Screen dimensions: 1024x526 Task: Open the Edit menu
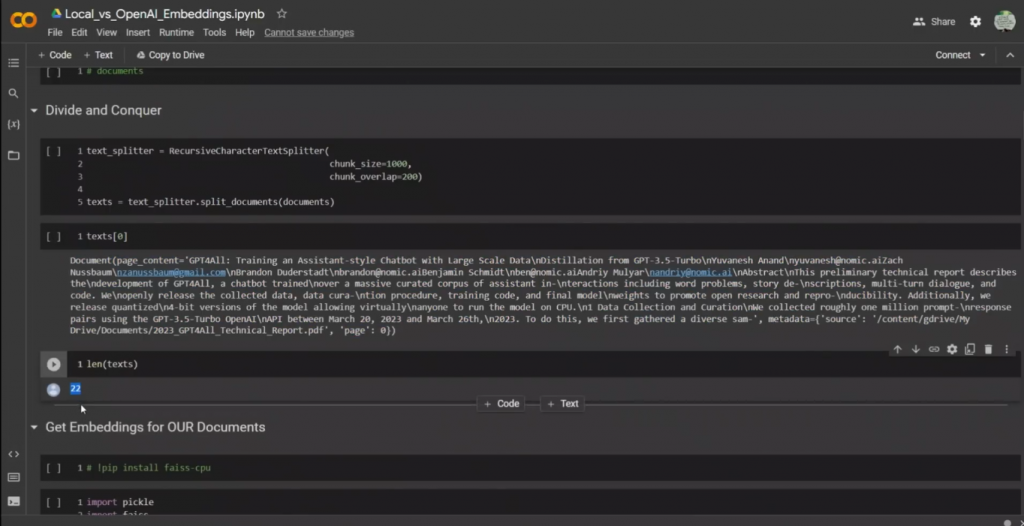pyautogui.click(x=79, y=33)
